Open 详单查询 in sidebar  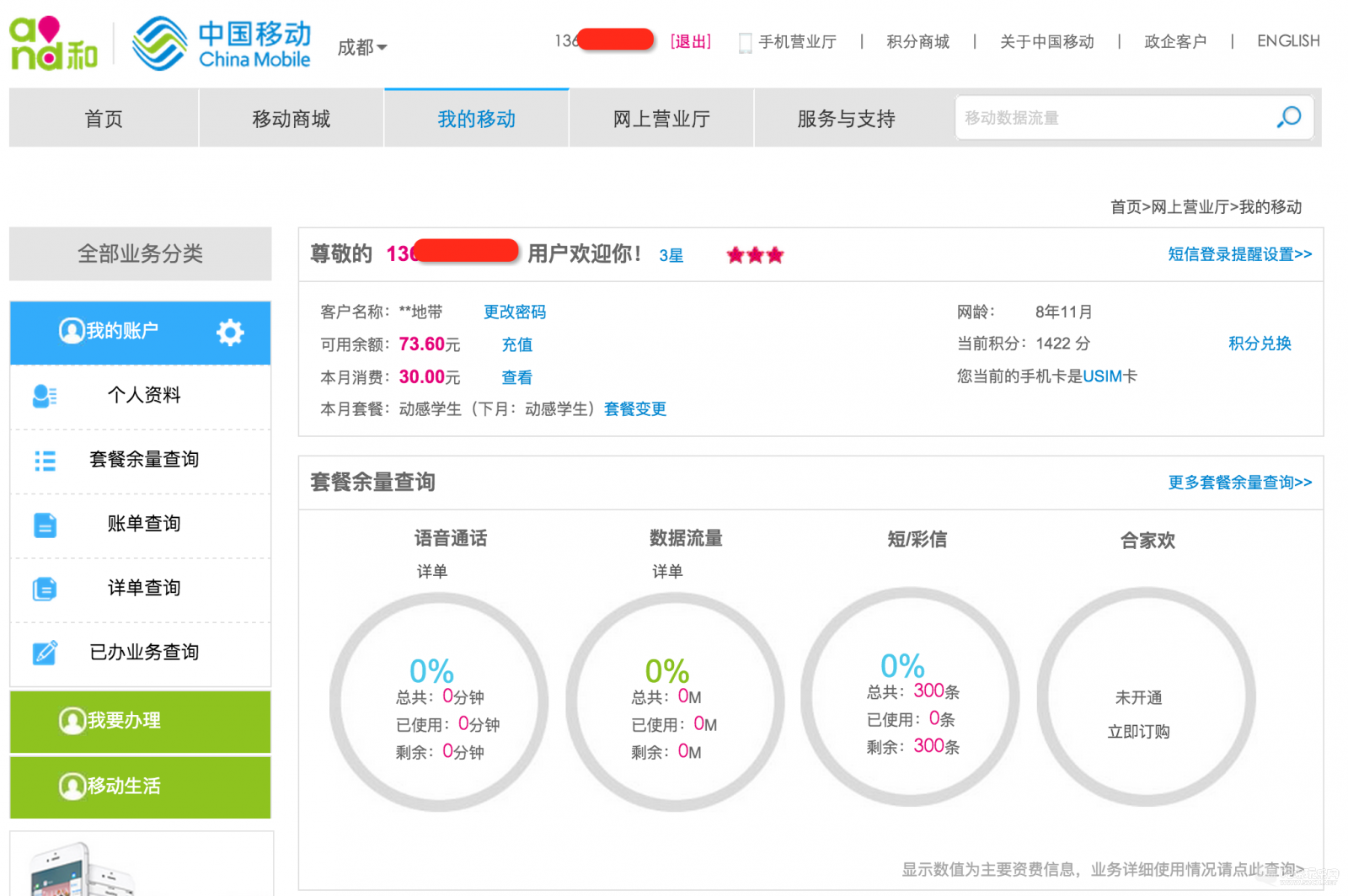pos(143,588)
